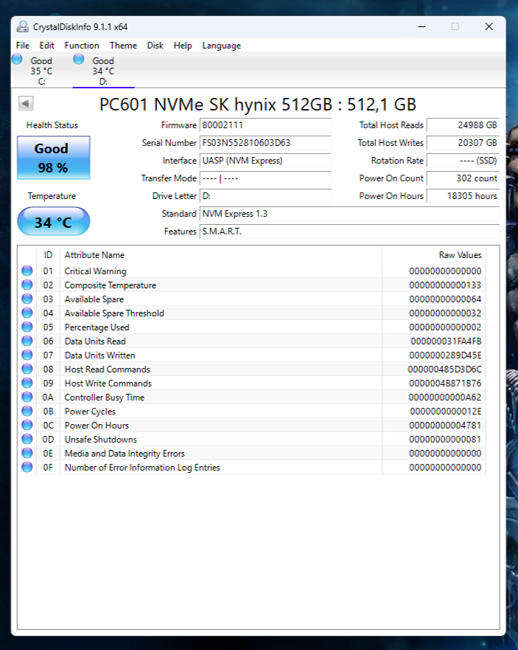Open the Function menu
Image resolution: width=518 pixels, height=650 pixels.
pyautogui.click(x=82, y=46)
